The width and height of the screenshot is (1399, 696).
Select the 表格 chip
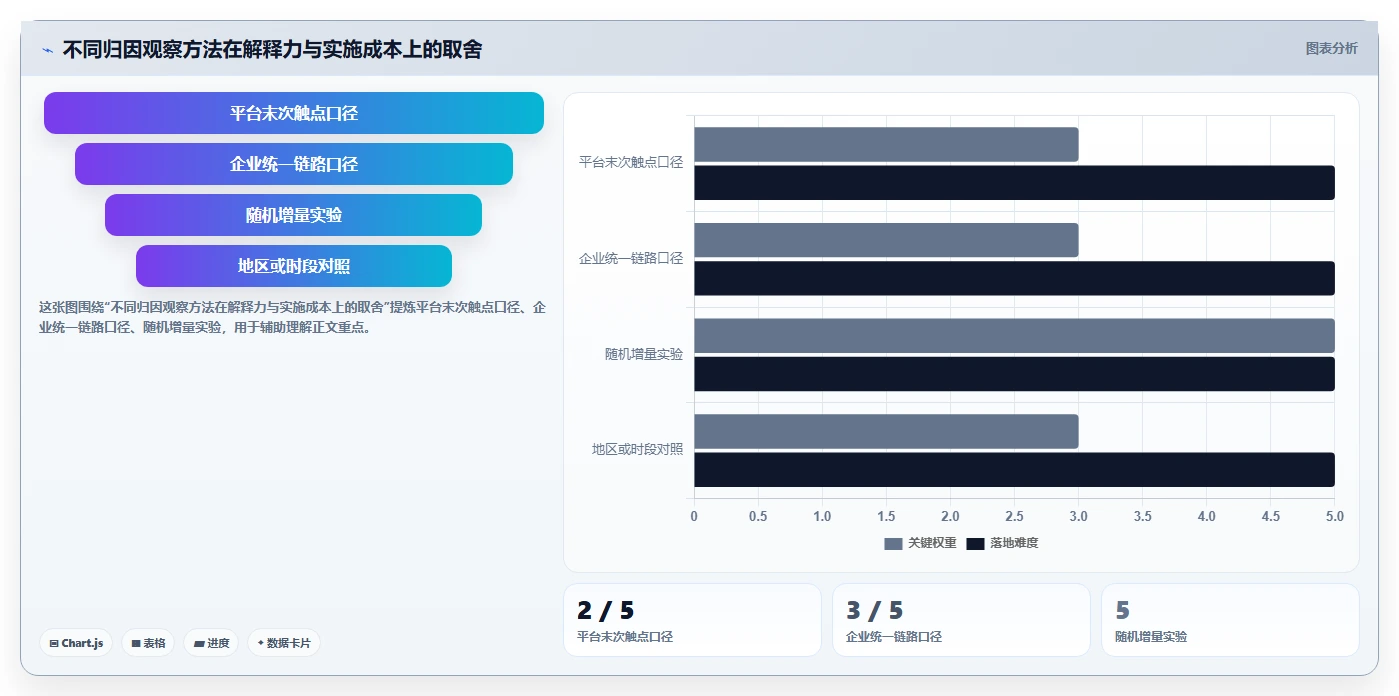click(x=148, y=643)
